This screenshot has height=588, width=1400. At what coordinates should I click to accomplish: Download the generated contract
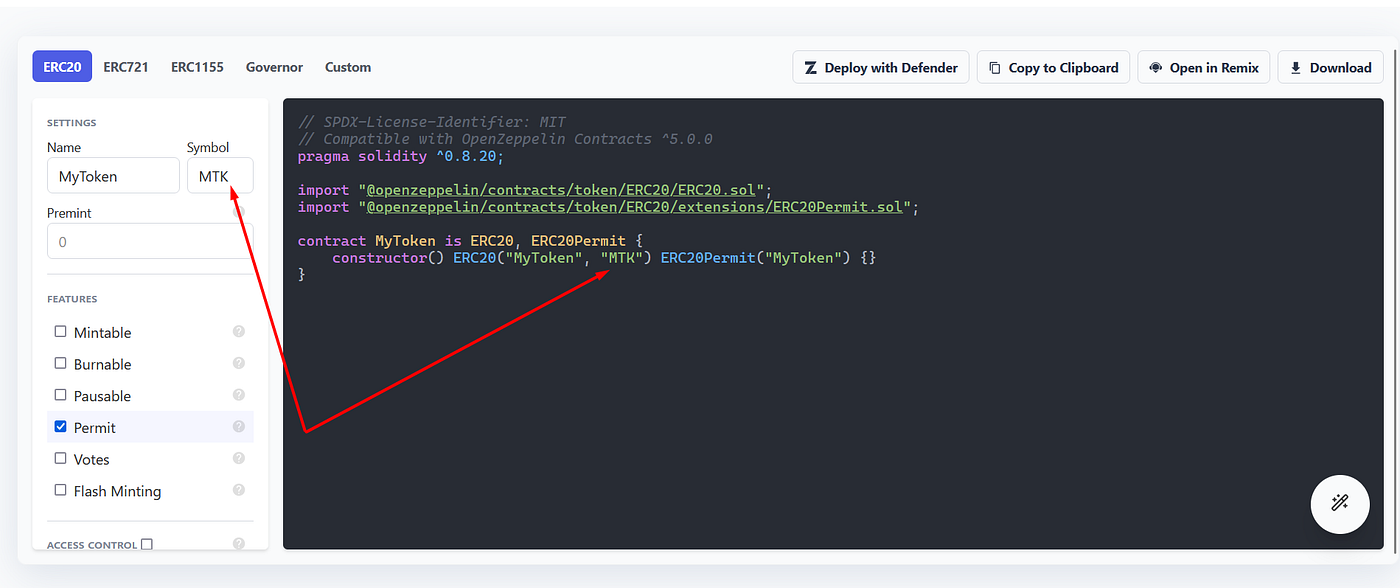[x=1330, y=68]
